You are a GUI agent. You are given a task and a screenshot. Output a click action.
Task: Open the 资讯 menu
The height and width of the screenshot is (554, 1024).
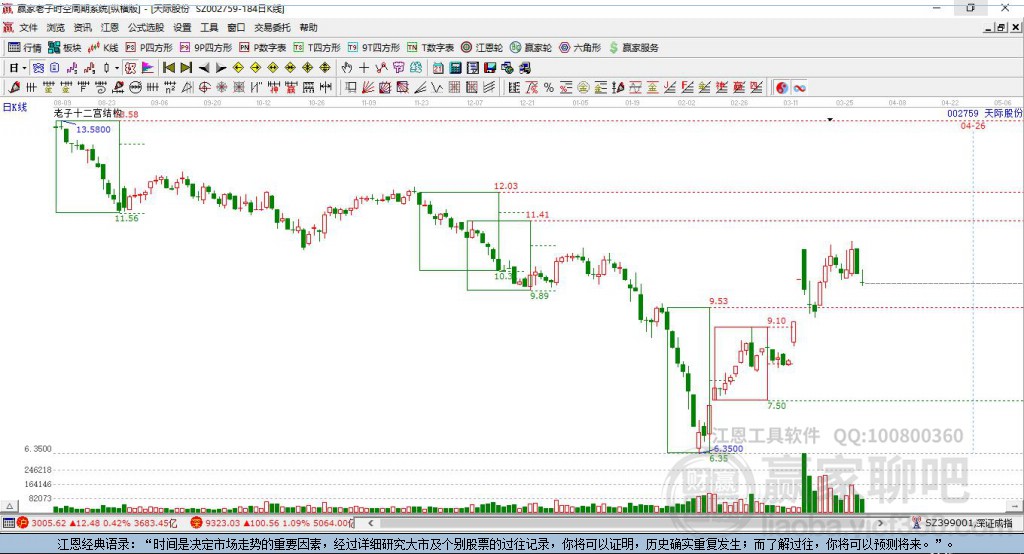(83, 27)
